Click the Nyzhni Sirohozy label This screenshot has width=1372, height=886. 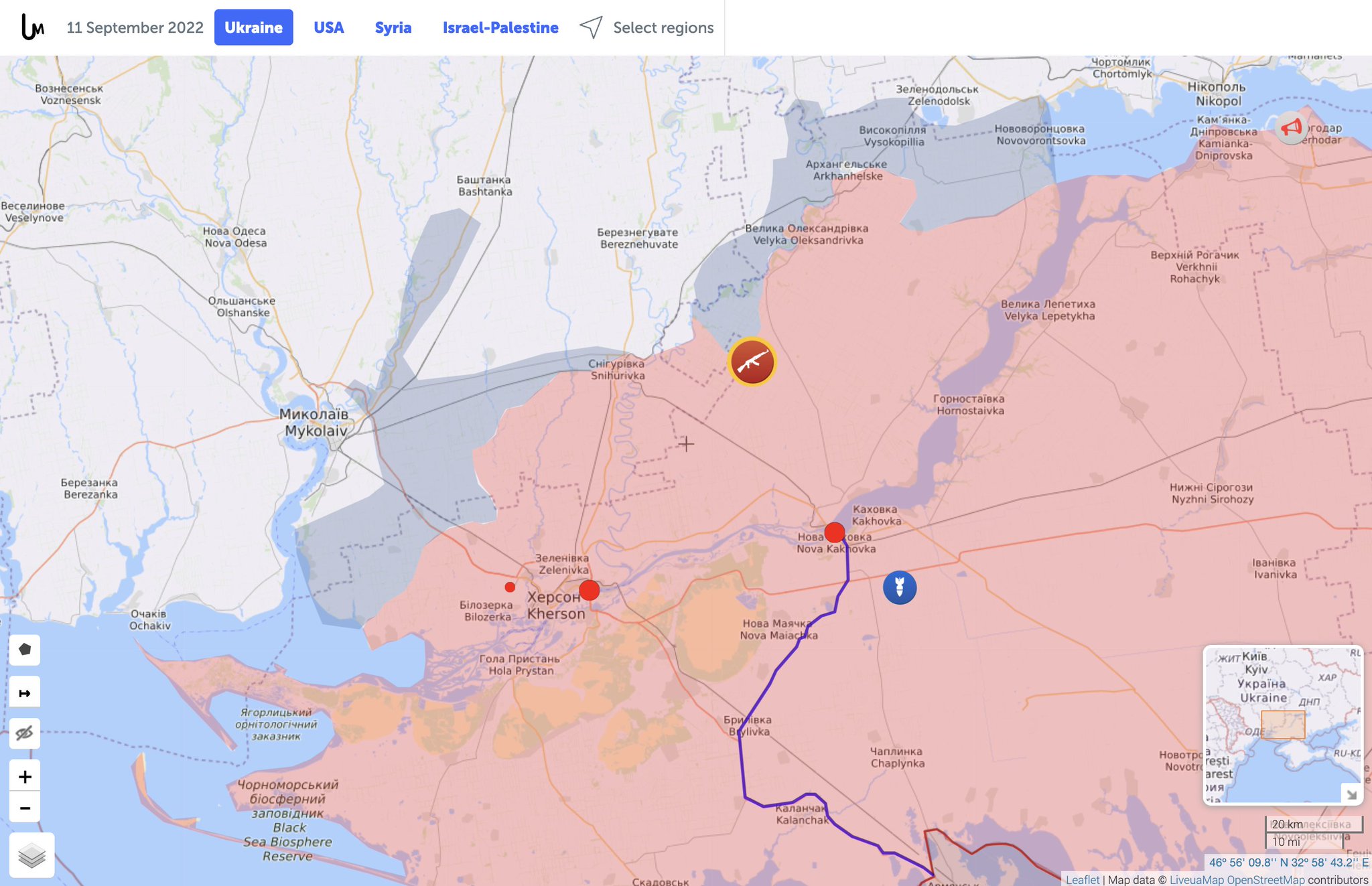tap(1211, 493)
